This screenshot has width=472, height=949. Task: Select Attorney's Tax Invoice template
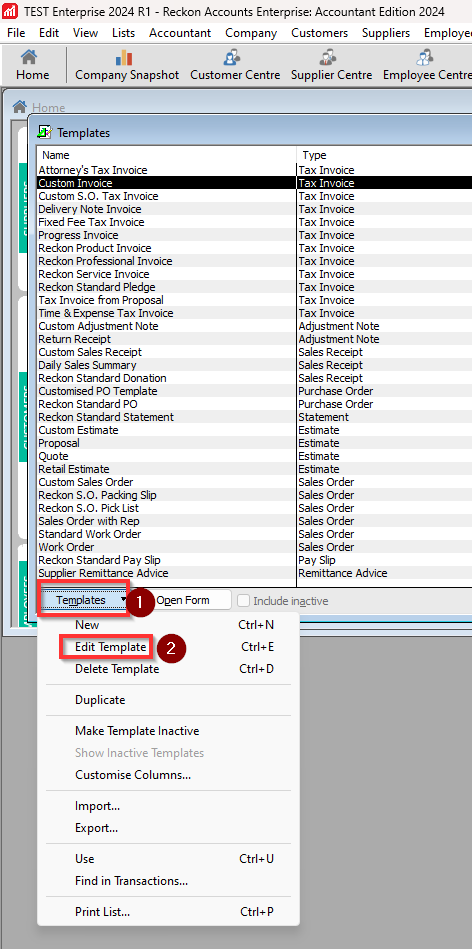tap(254, 170)
